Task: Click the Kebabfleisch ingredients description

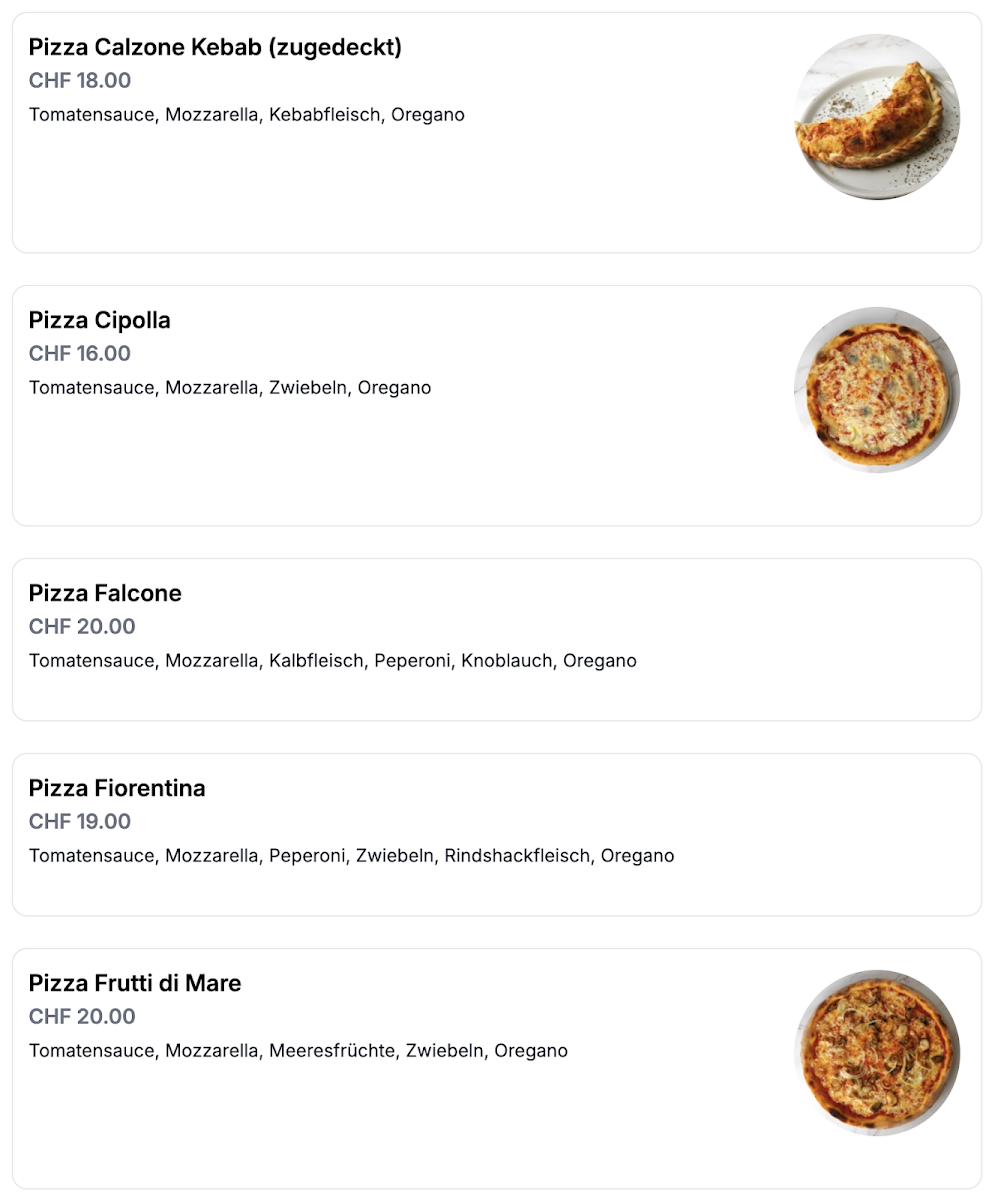Action: point(247,115)
